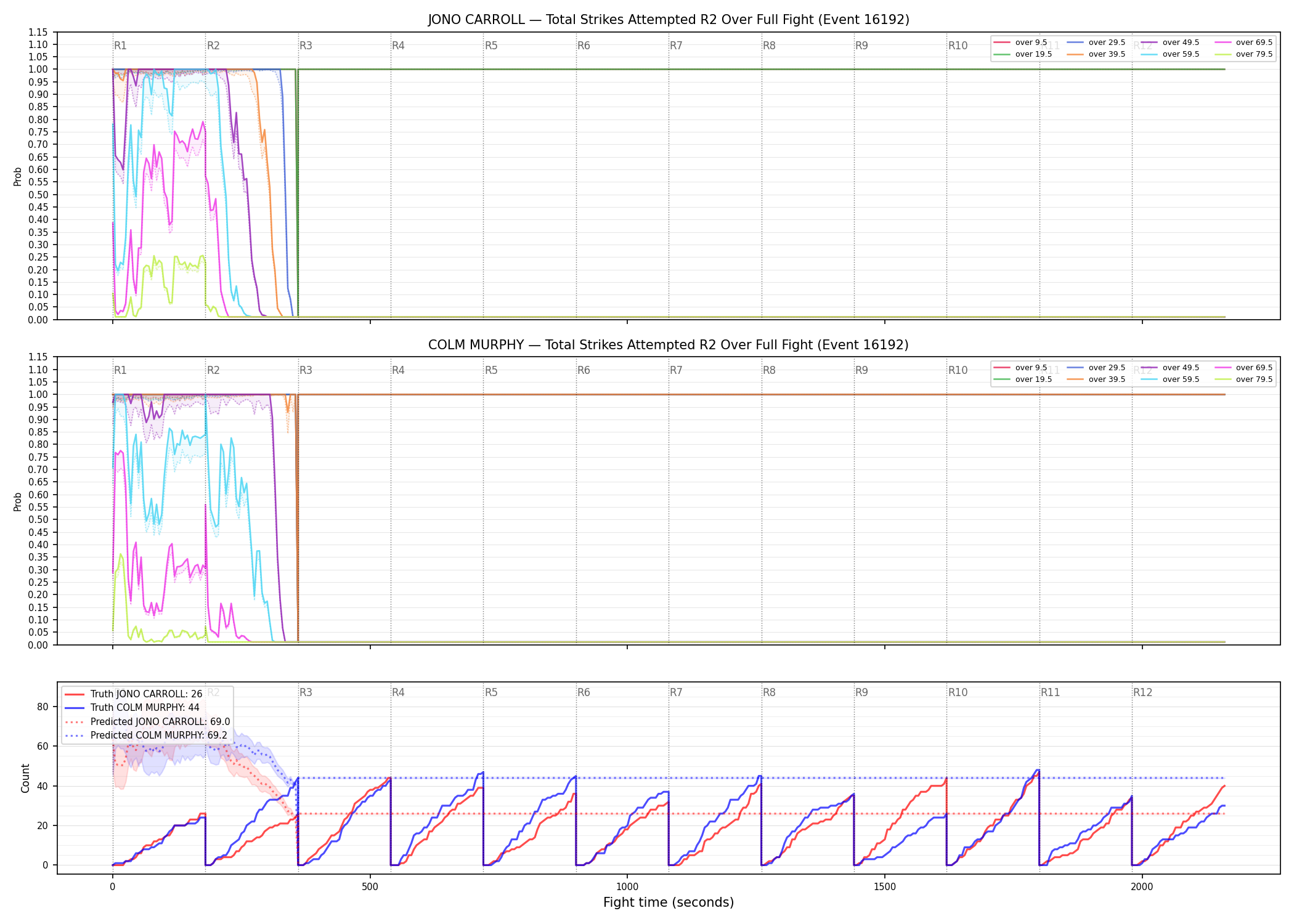Click the R3 round marker in the top chart

(306, 46)
